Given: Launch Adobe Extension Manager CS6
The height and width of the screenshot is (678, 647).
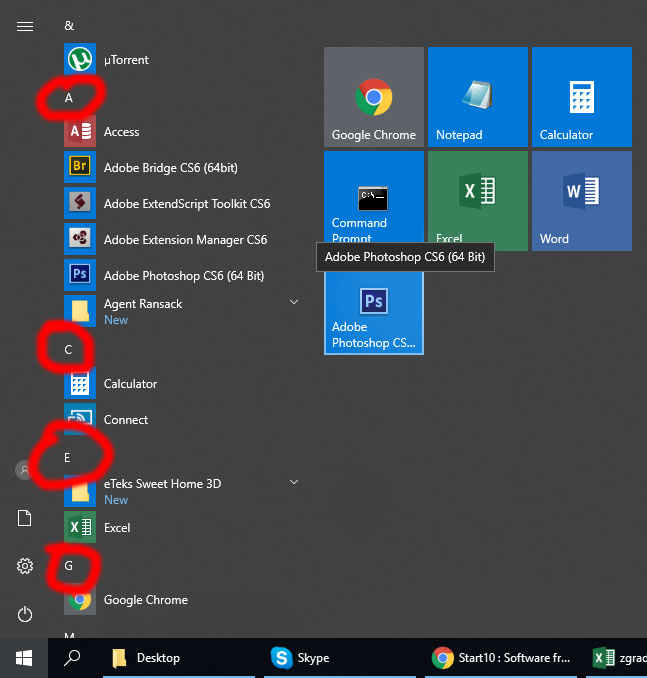Looking at the screenshot, I should point(182,240).
